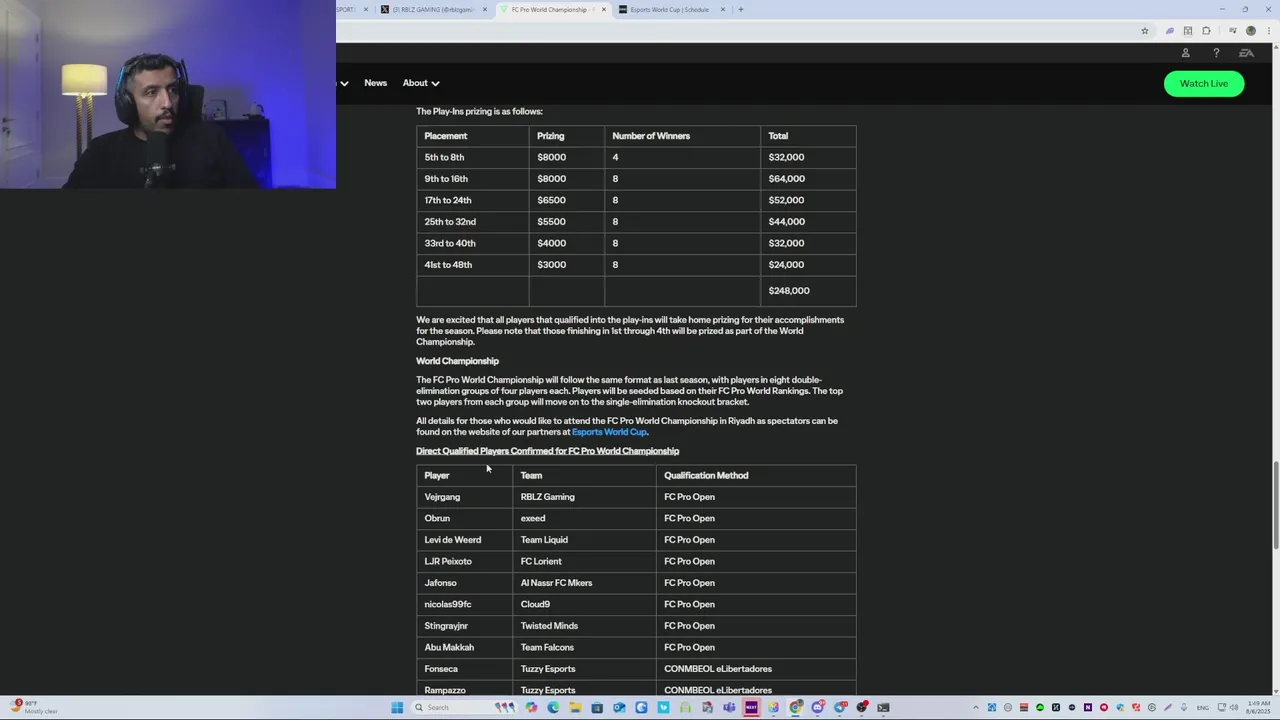Click the Levi de Weerd cell

[464, 540]
